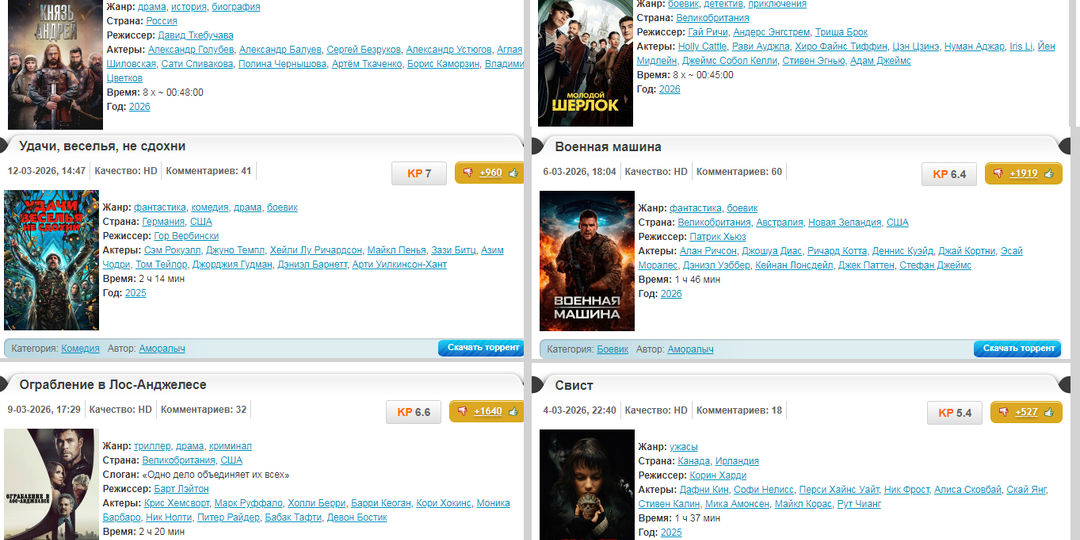This screenshot has height=540, width=1080.
Task: Open the KP 6.4 rating badge
Action: (949, 174)
